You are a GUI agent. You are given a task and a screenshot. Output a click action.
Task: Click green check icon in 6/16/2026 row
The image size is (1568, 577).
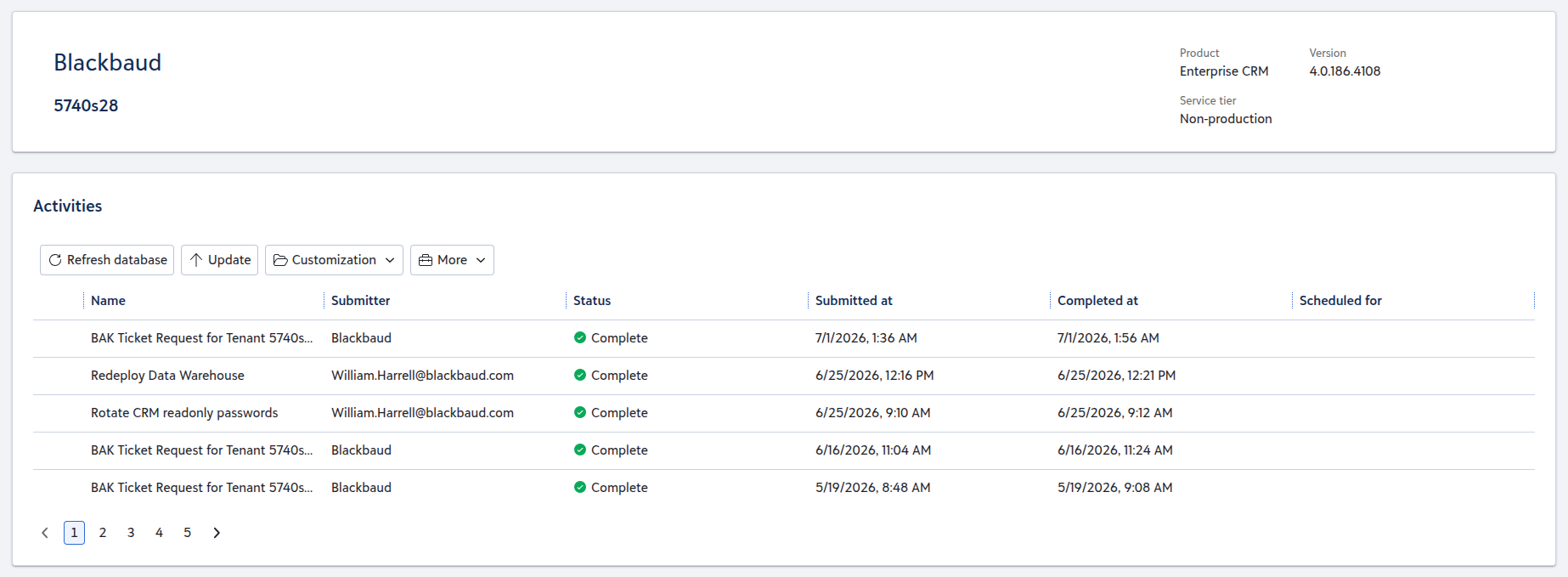(x=580, y=450)
